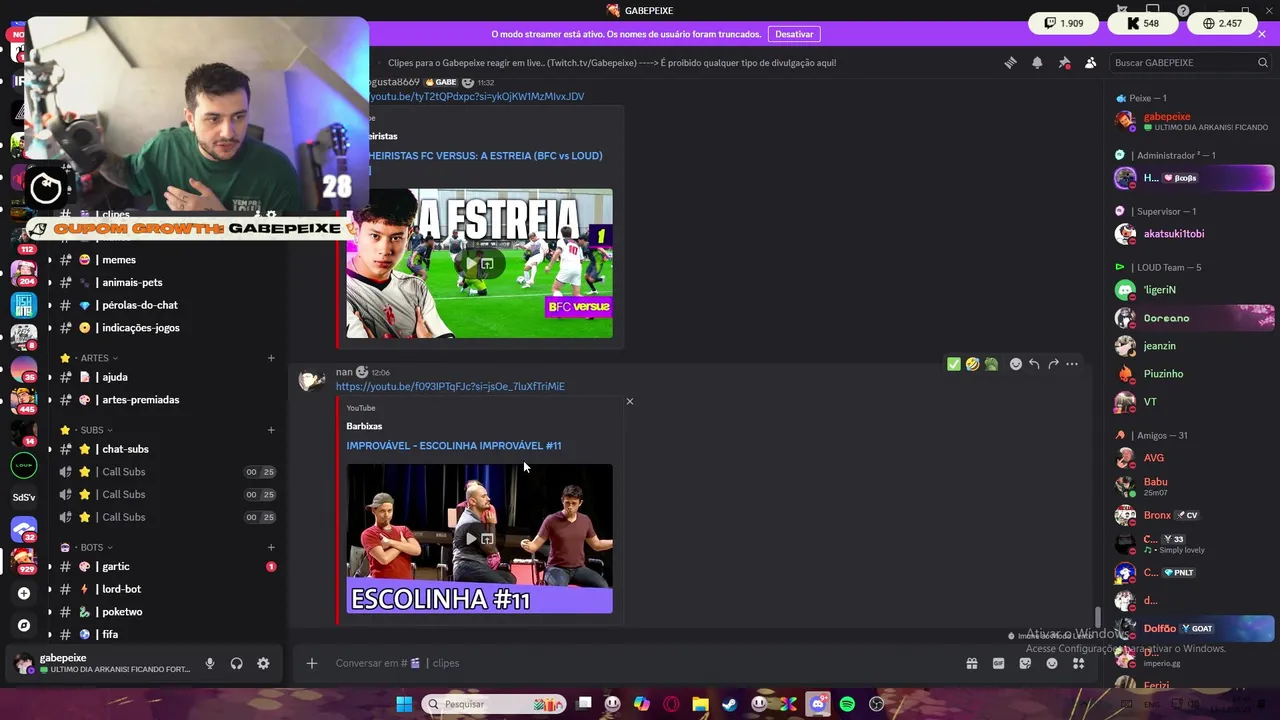This screenshot has height=720, width=1280.
Task: Create channel in ARTES category
Action: point(271,358)
